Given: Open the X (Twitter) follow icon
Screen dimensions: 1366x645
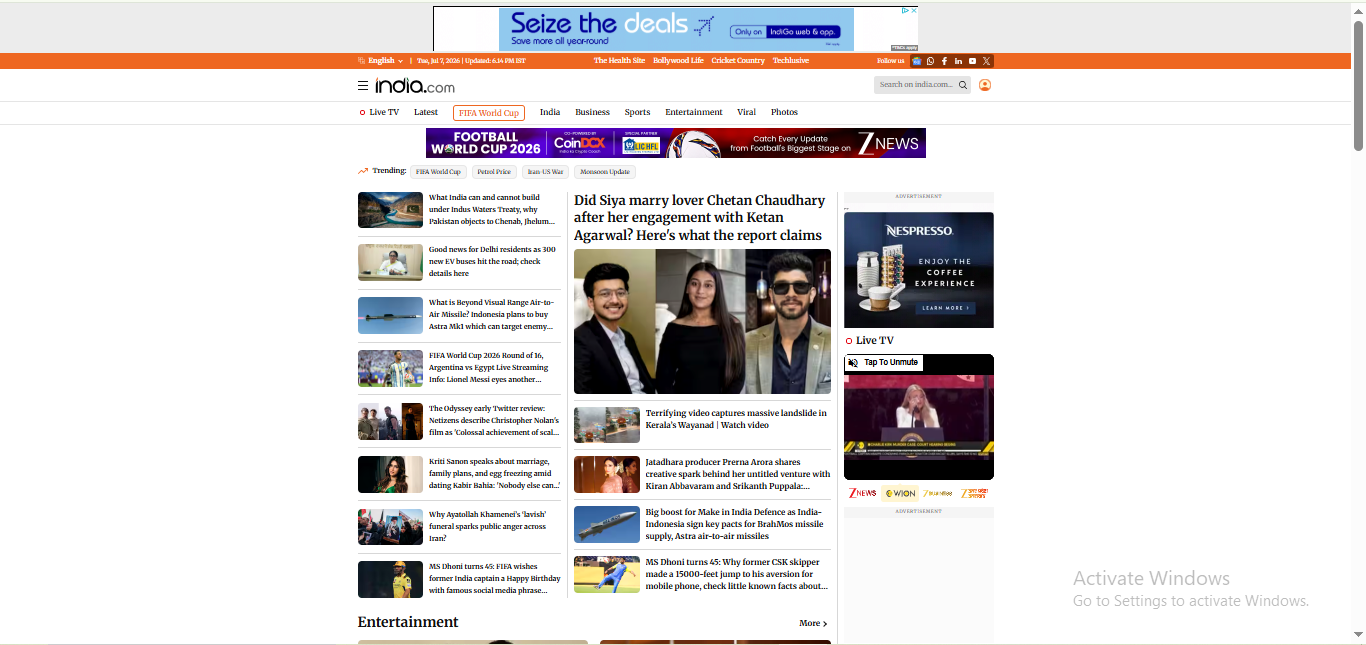Looking at the screenshot, I should [986, 61].
